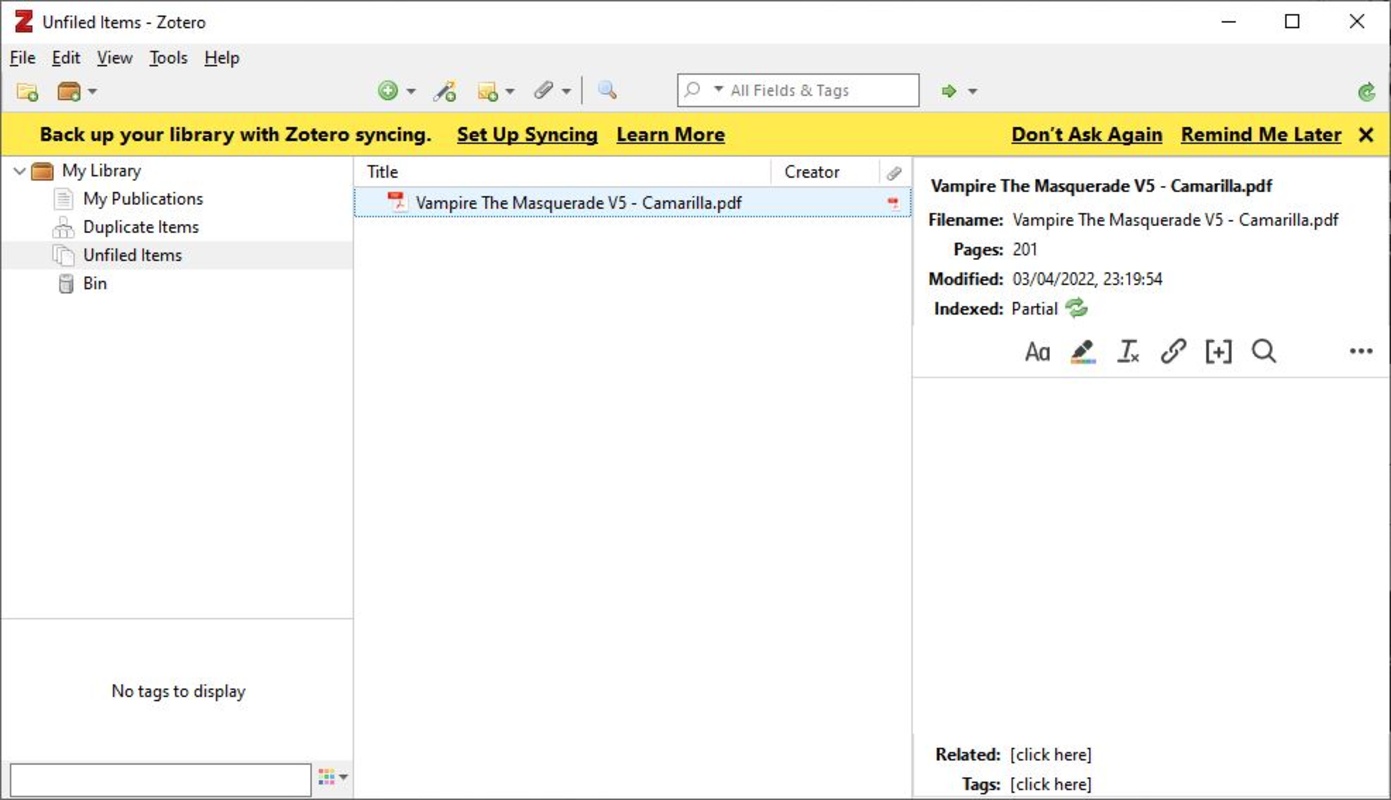Click the clear formatting Tx icon
The image size is (1391, 800).
tap(1128, 352)
